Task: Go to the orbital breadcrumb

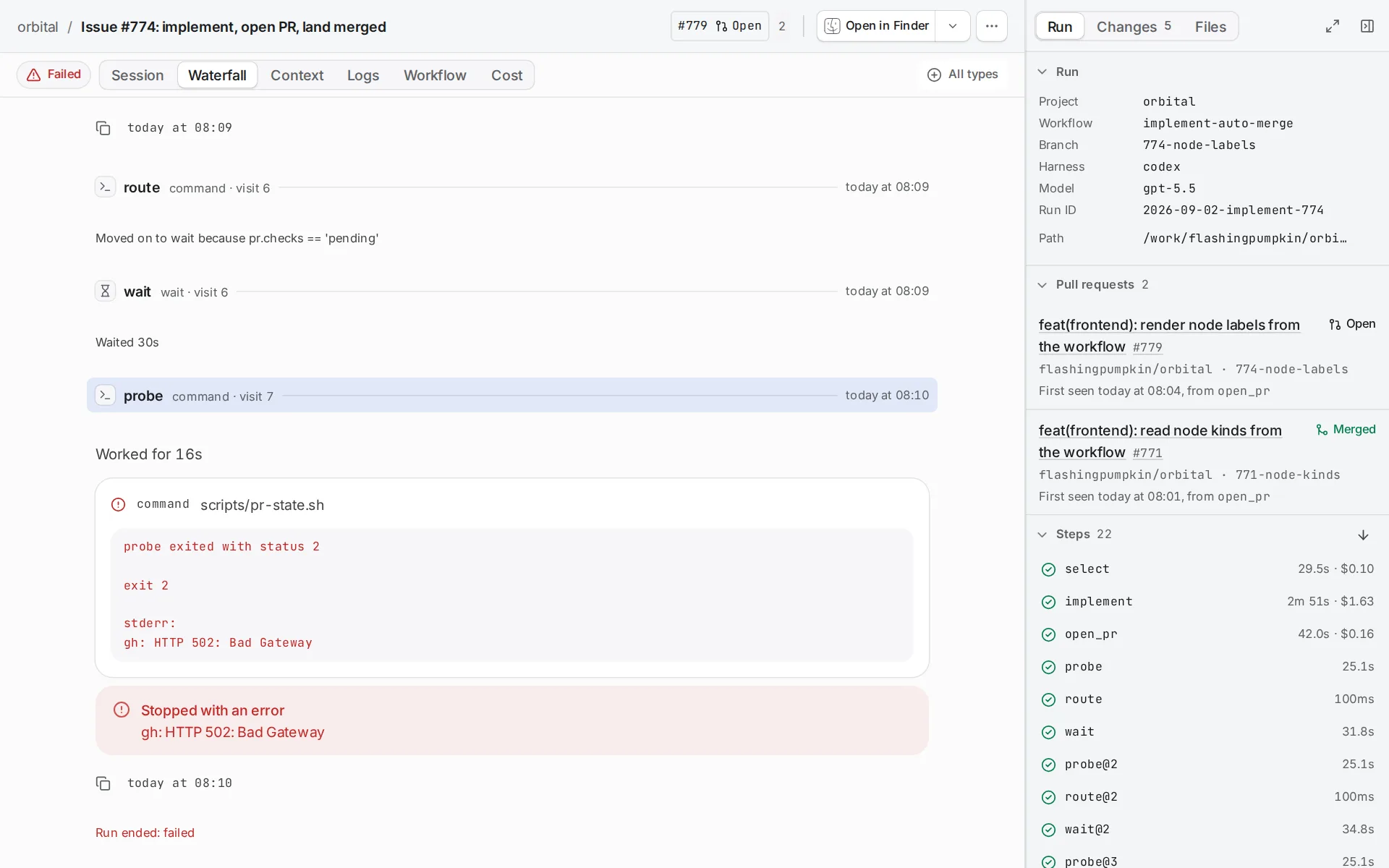Action: tap(38, 27)
